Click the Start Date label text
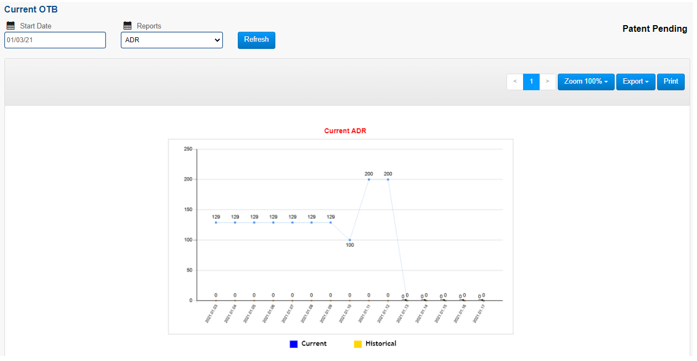Image resolution: width=697 pixels, height=361 pixels. (x=36, y=26)
